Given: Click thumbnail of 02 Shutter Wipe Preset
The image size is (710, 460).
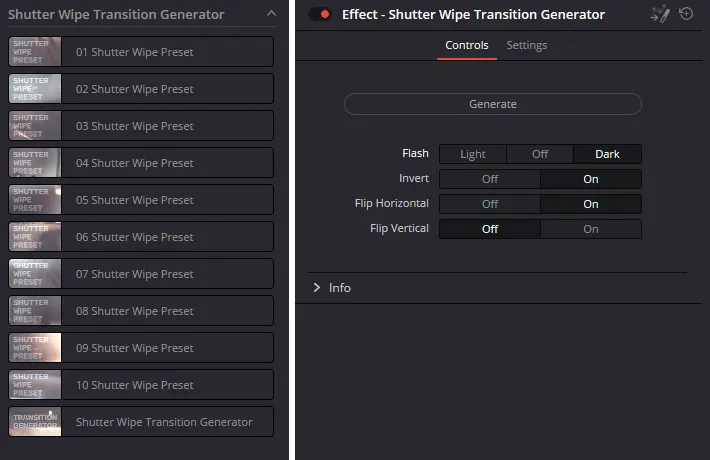Looking at the screenshot, I should point(35,89).
